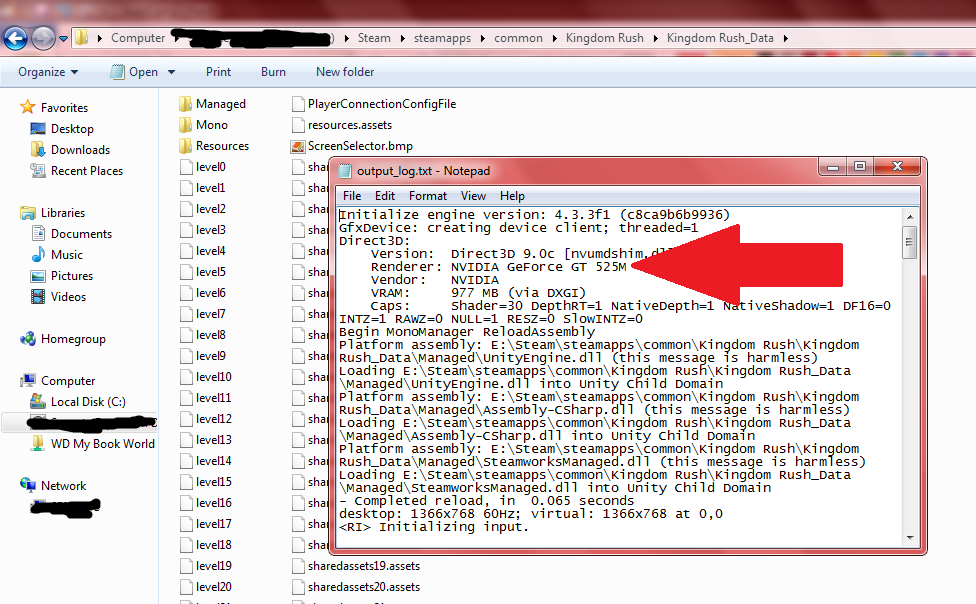The height and width of the screenshot is (604, 976).
Task: Click the Desktop icon in Favorites
Action: coord(38,129)
